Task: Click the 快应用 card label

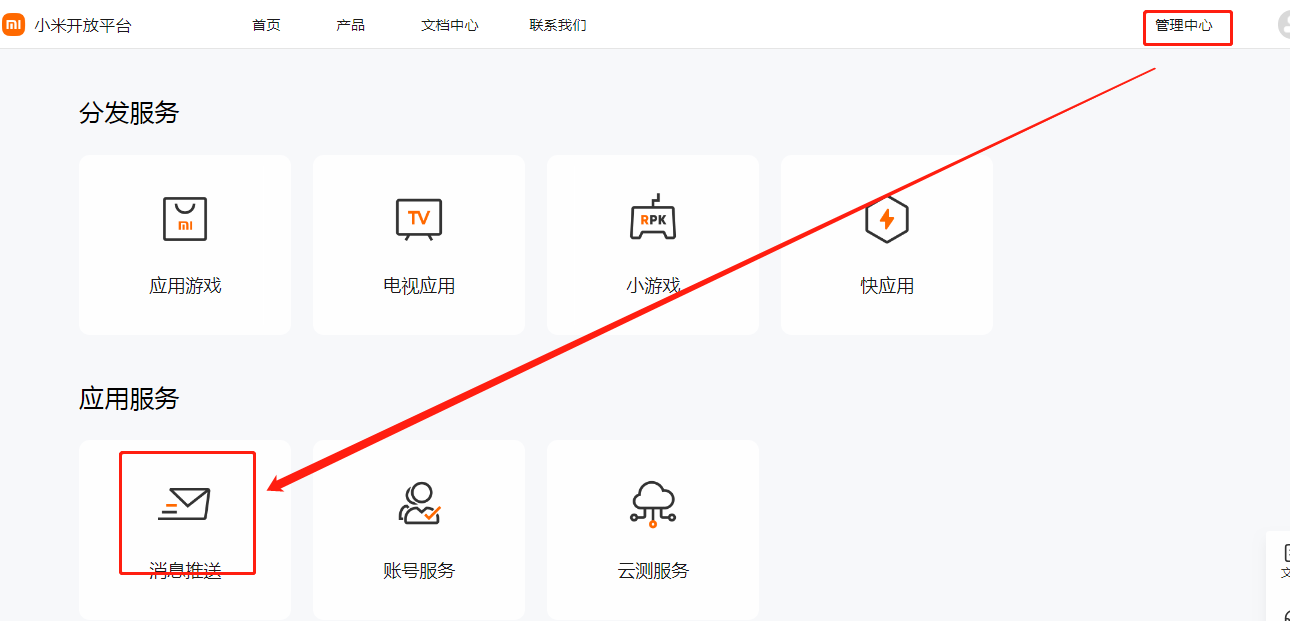Action: point(887,286)
